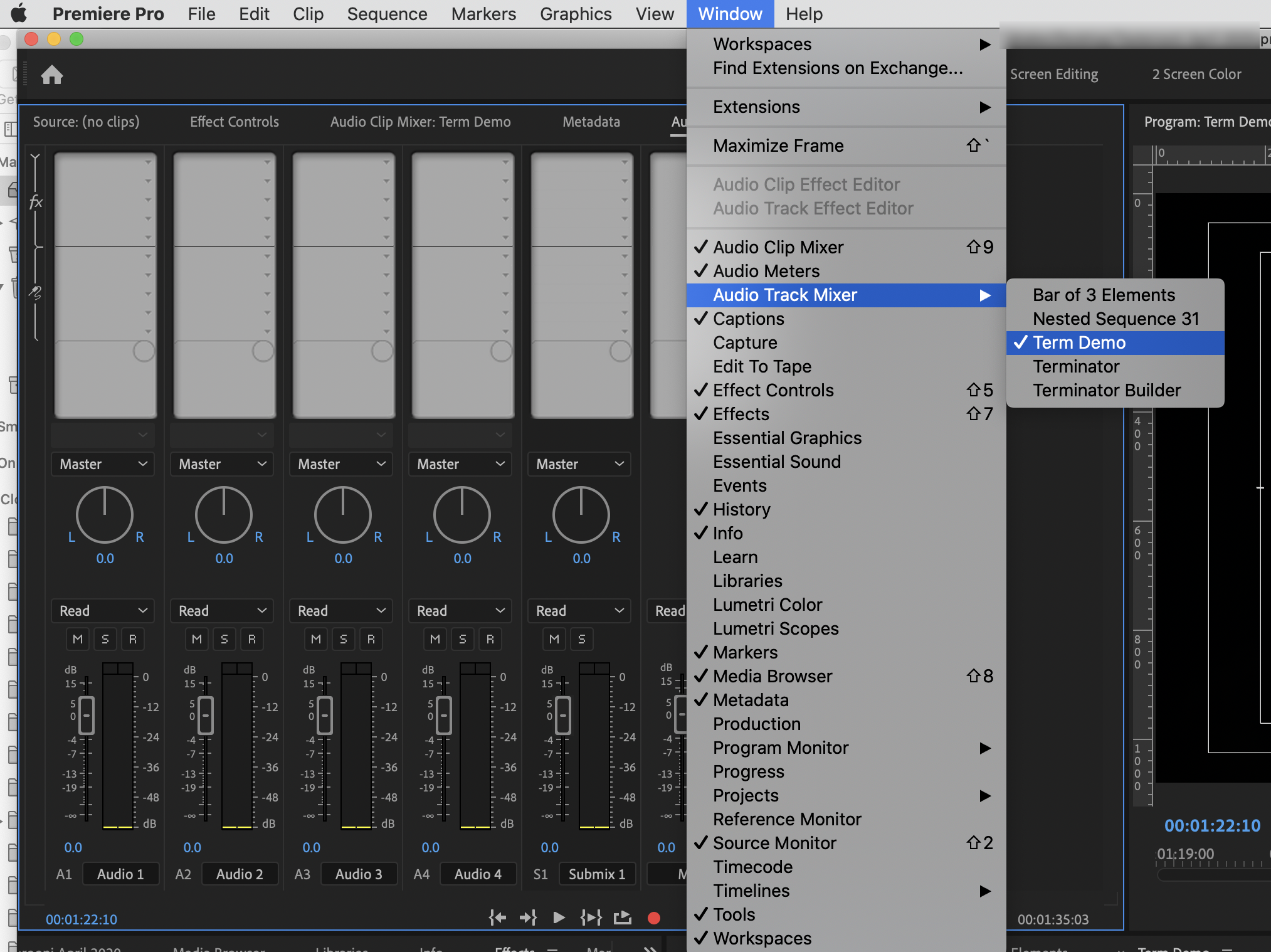Click the Home icon in the header
Image resolution: width=1271 pixels, height=952 pixels.
tap(53, 74)
